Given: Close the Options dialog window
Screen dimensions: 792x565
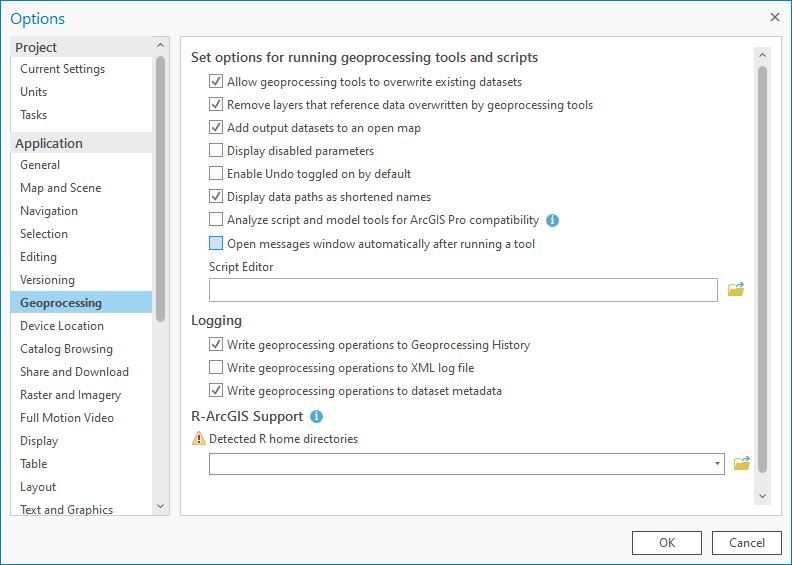Looking at the screenshot, I should tap(774, 17).
